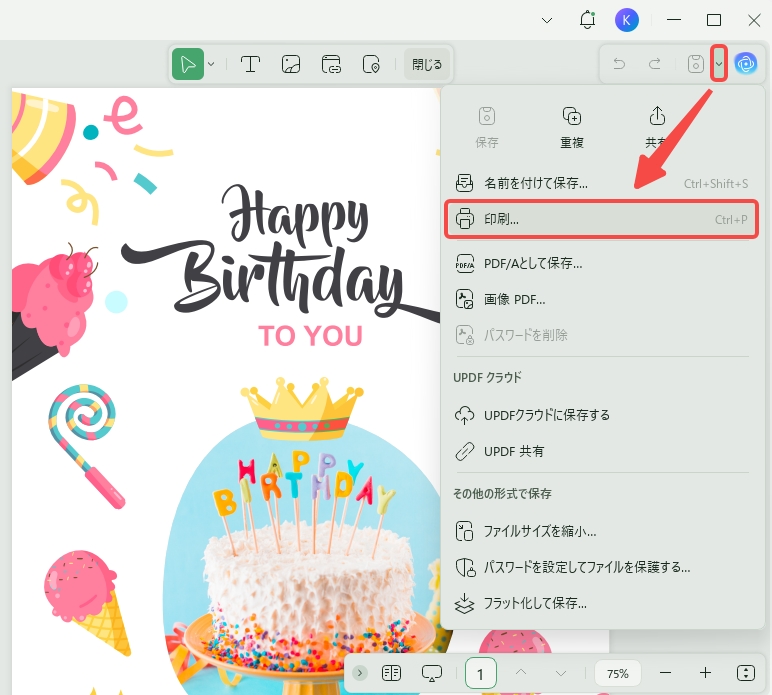Click the 共有 share icon
Image resolution: width=772 pixels, height=695 pixels.
tap(657, 127)
